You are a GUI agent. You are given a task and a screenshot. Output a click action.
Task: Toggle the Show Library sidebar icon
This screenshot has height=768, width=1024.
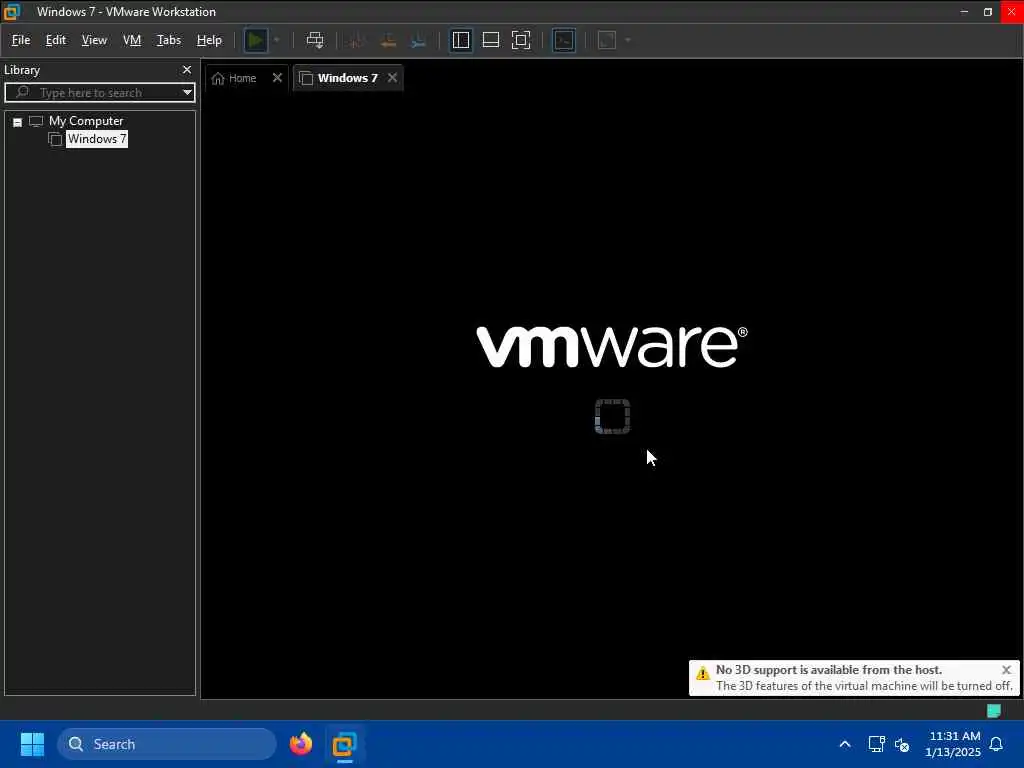click(461, 40)
